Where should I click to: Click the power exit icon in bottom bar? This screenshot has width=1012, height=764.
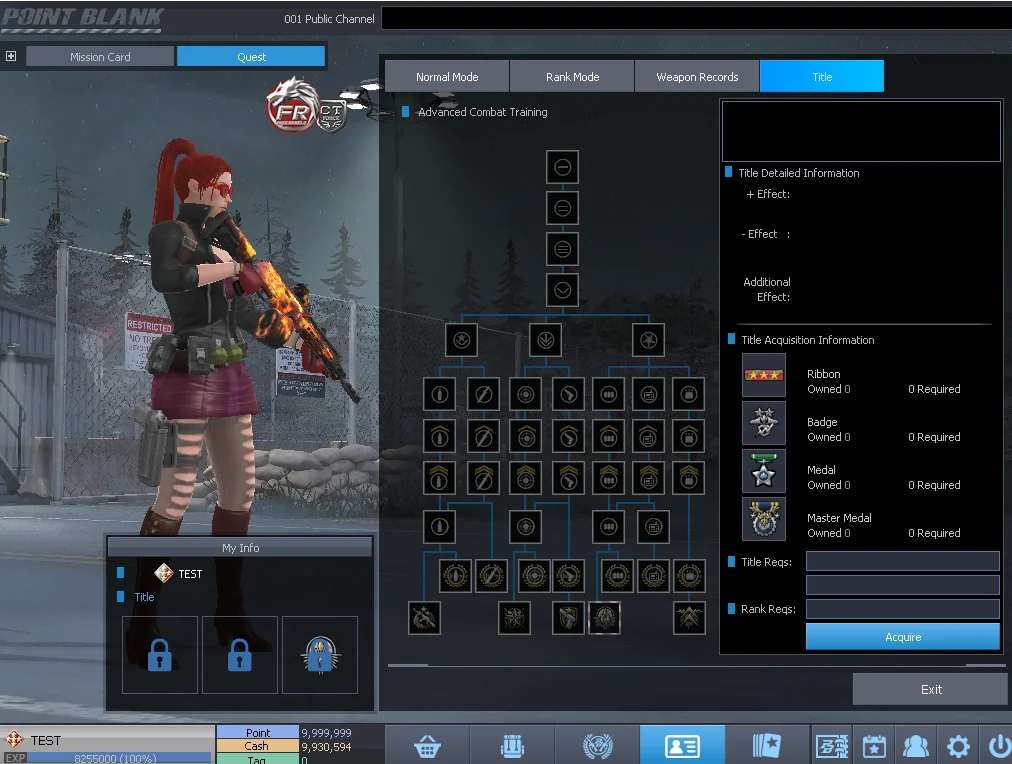pyautogui.click(x=998, y=747)
